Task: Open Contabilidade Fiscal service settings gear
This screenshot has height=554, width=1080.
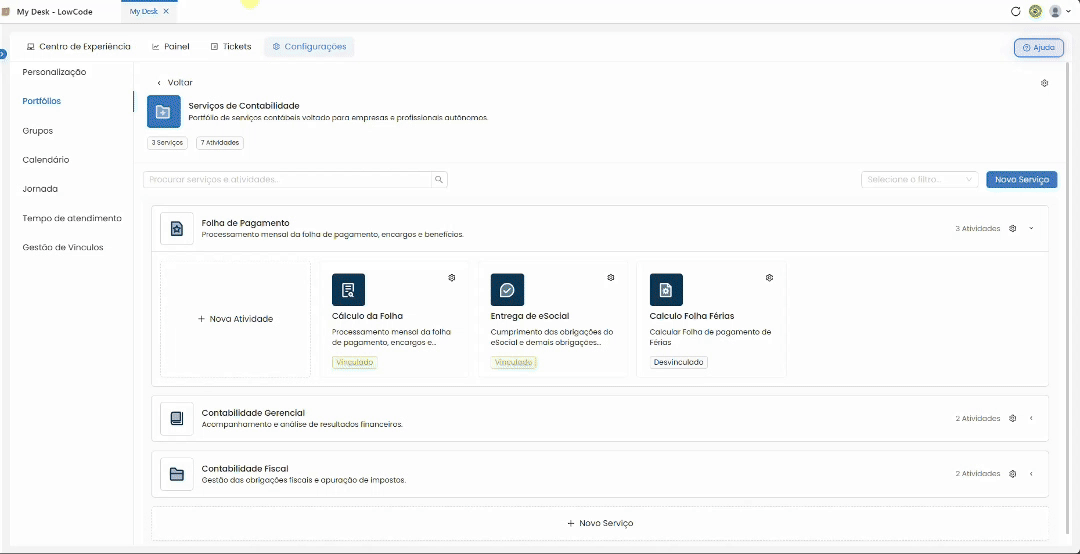Action: pyautogui.click(x=1012, y=473)
